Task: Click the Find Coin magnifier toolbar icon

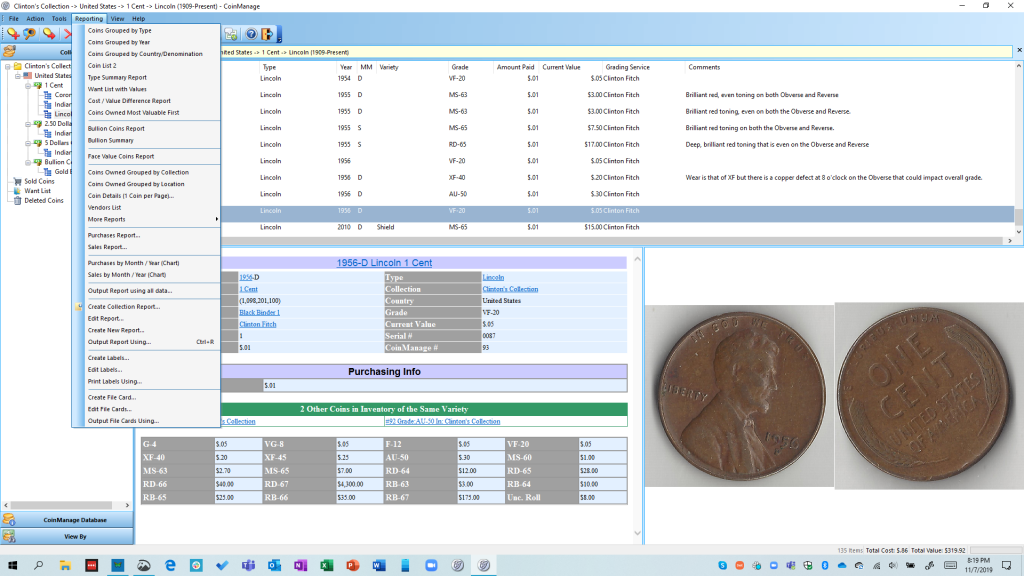Action: point(30,33)
